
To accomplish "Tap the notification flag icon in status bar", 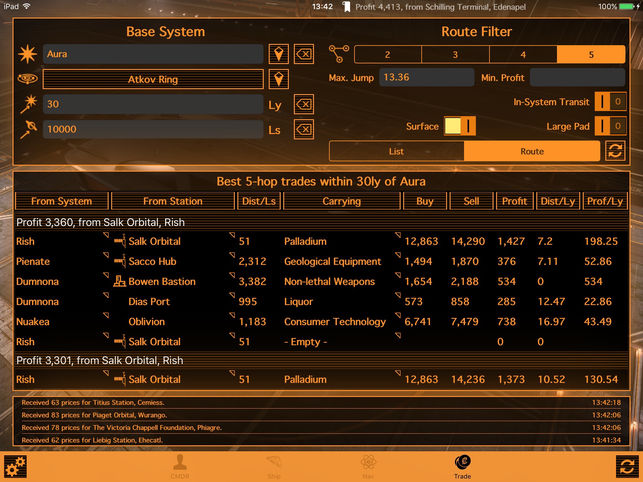I will 347,7.
